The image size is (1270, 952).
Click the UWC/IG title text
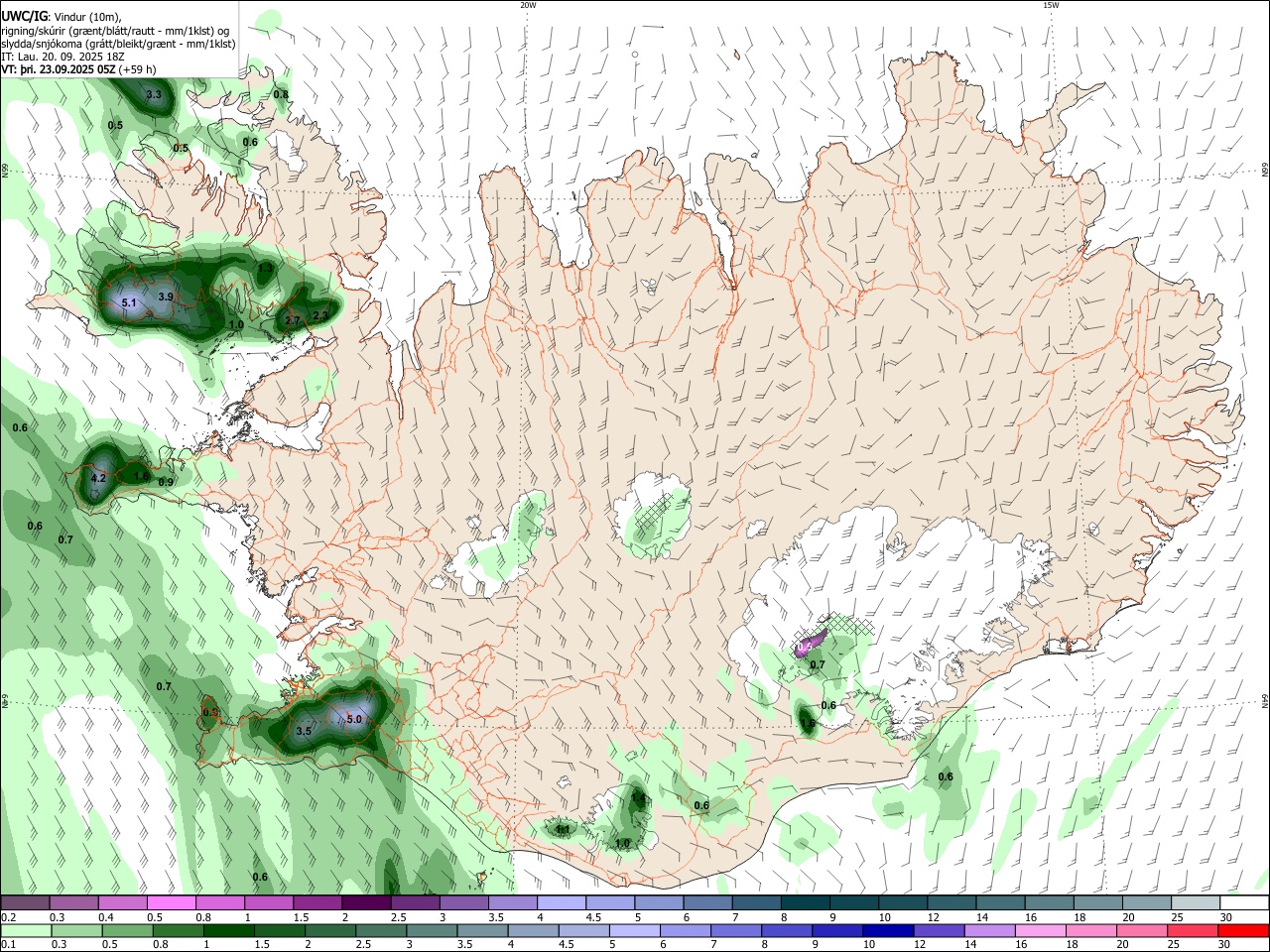click(24, 16)
